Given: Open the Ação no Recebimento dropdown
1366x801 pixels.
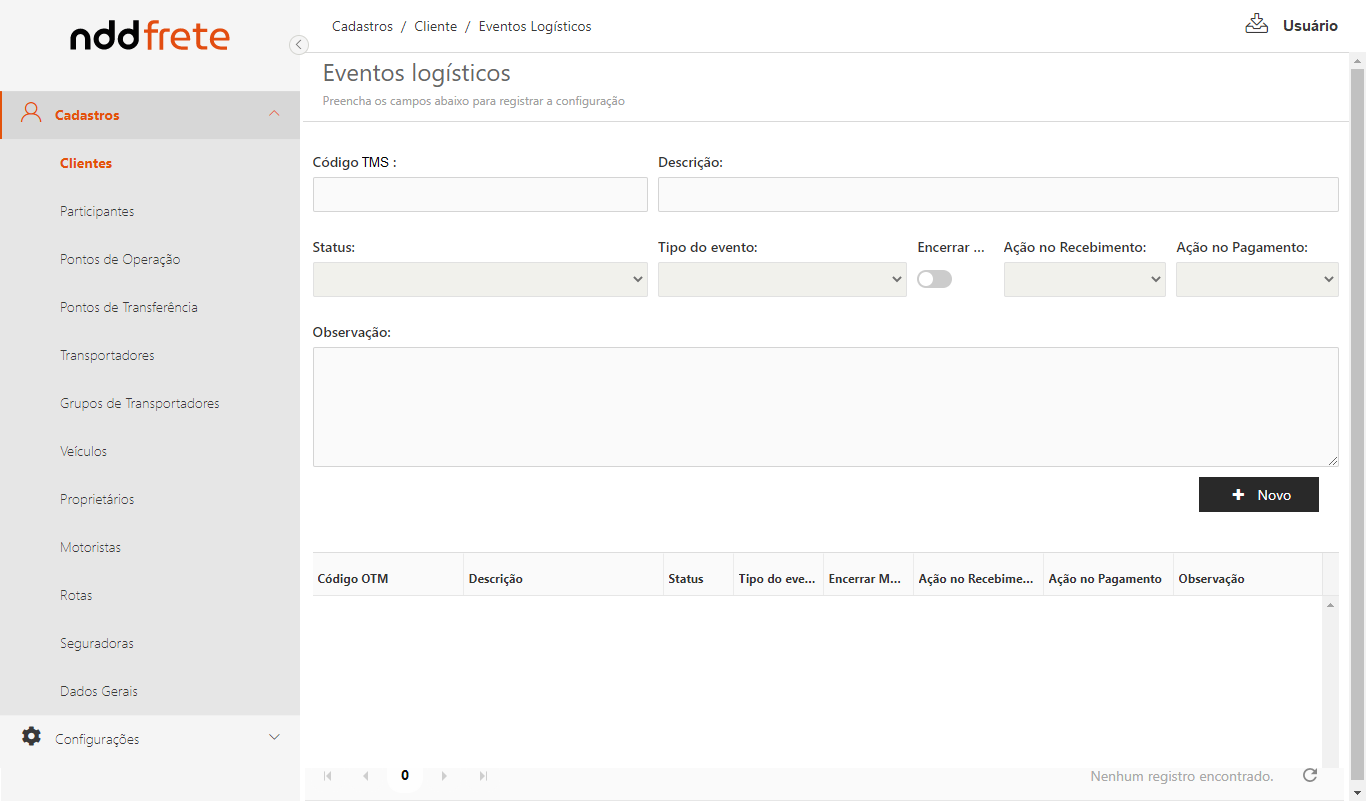Looking at the screenshot, I should (x=1084, y=279).
